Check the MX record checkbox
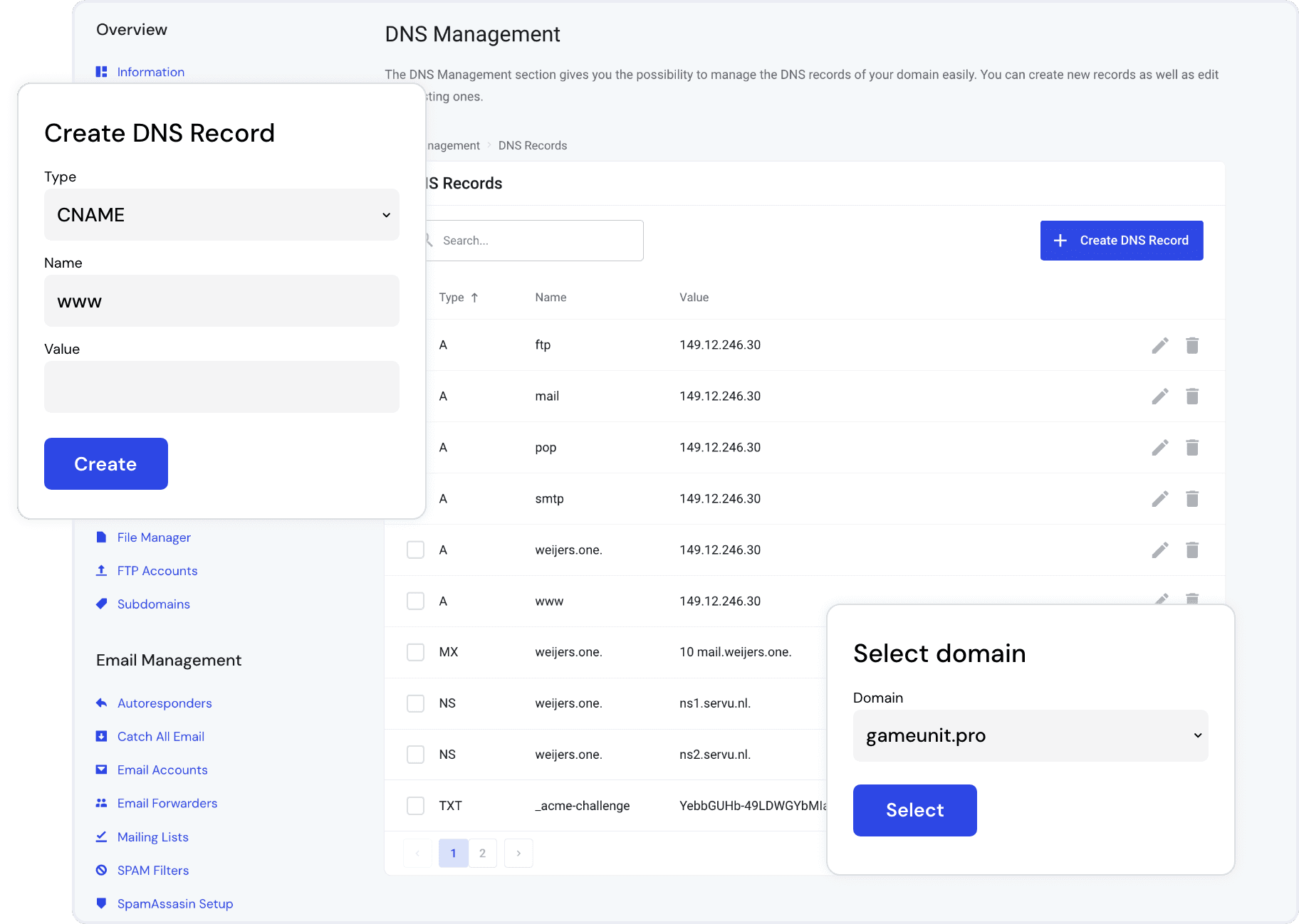Screen dimensions: 1299x924 (415, 652)
